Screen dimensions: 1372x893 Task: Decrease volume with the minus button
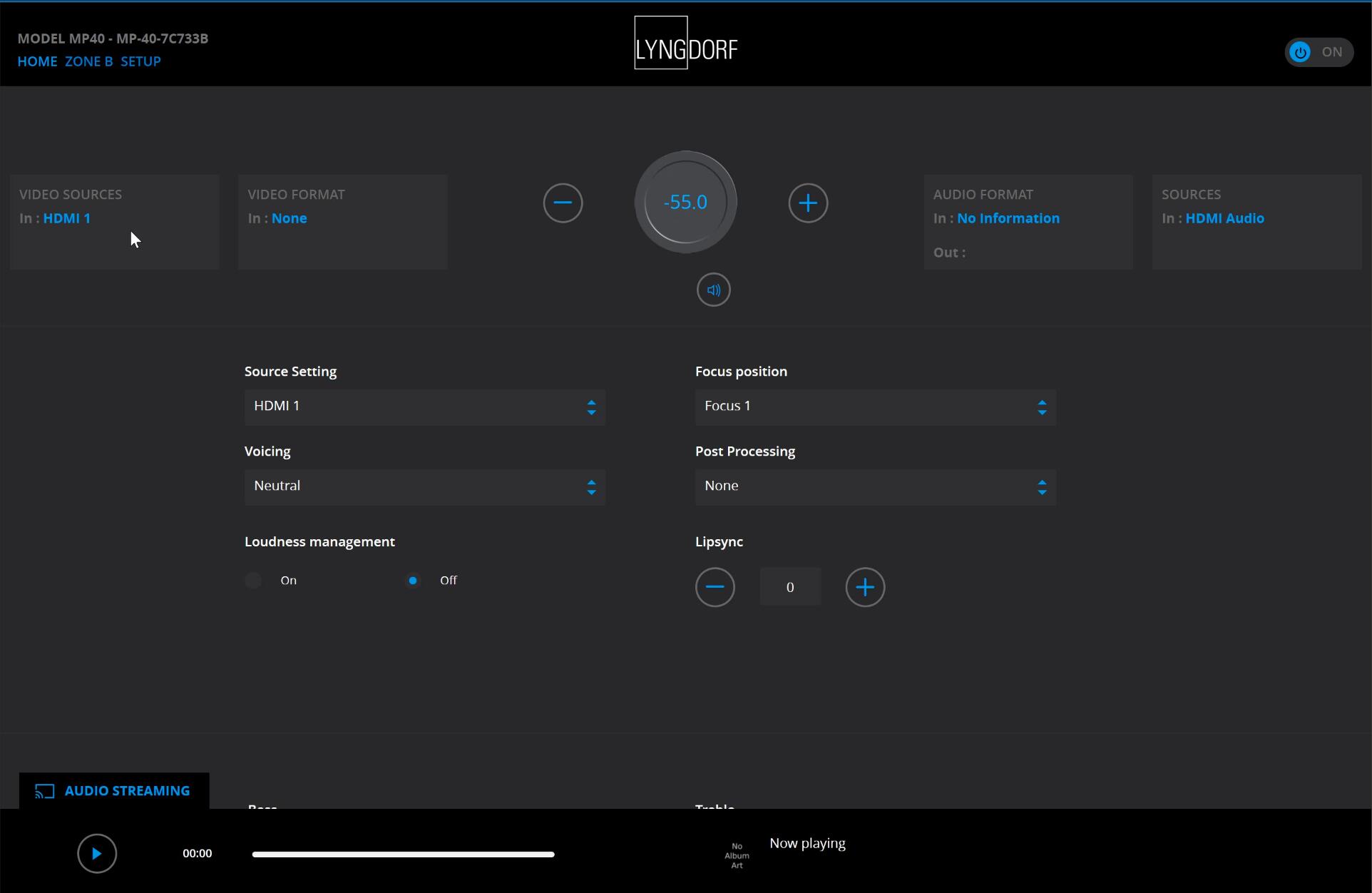[563, 203]
